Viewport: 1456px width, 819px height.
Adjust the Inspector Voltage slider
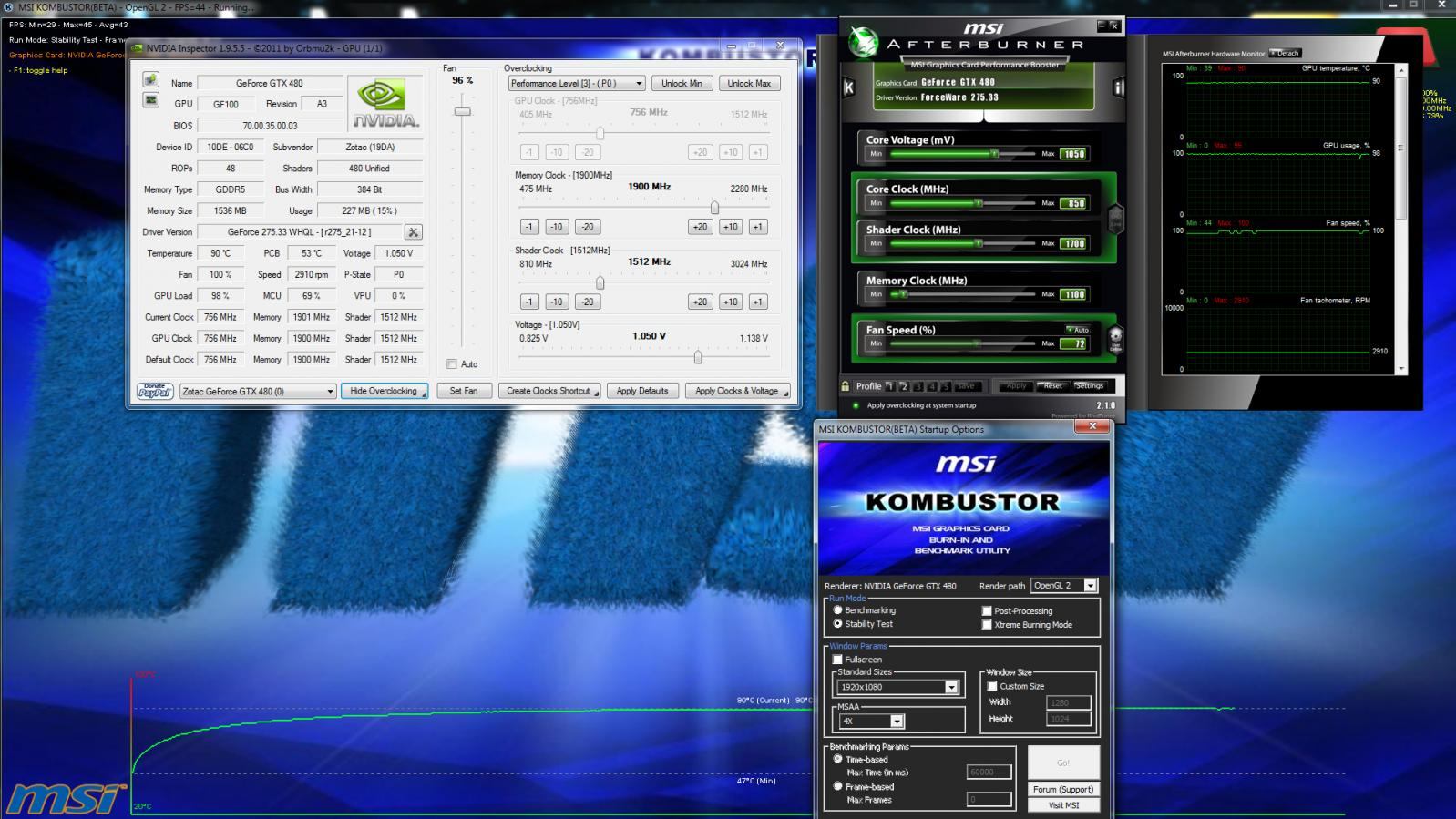click(x=698, y=357)
